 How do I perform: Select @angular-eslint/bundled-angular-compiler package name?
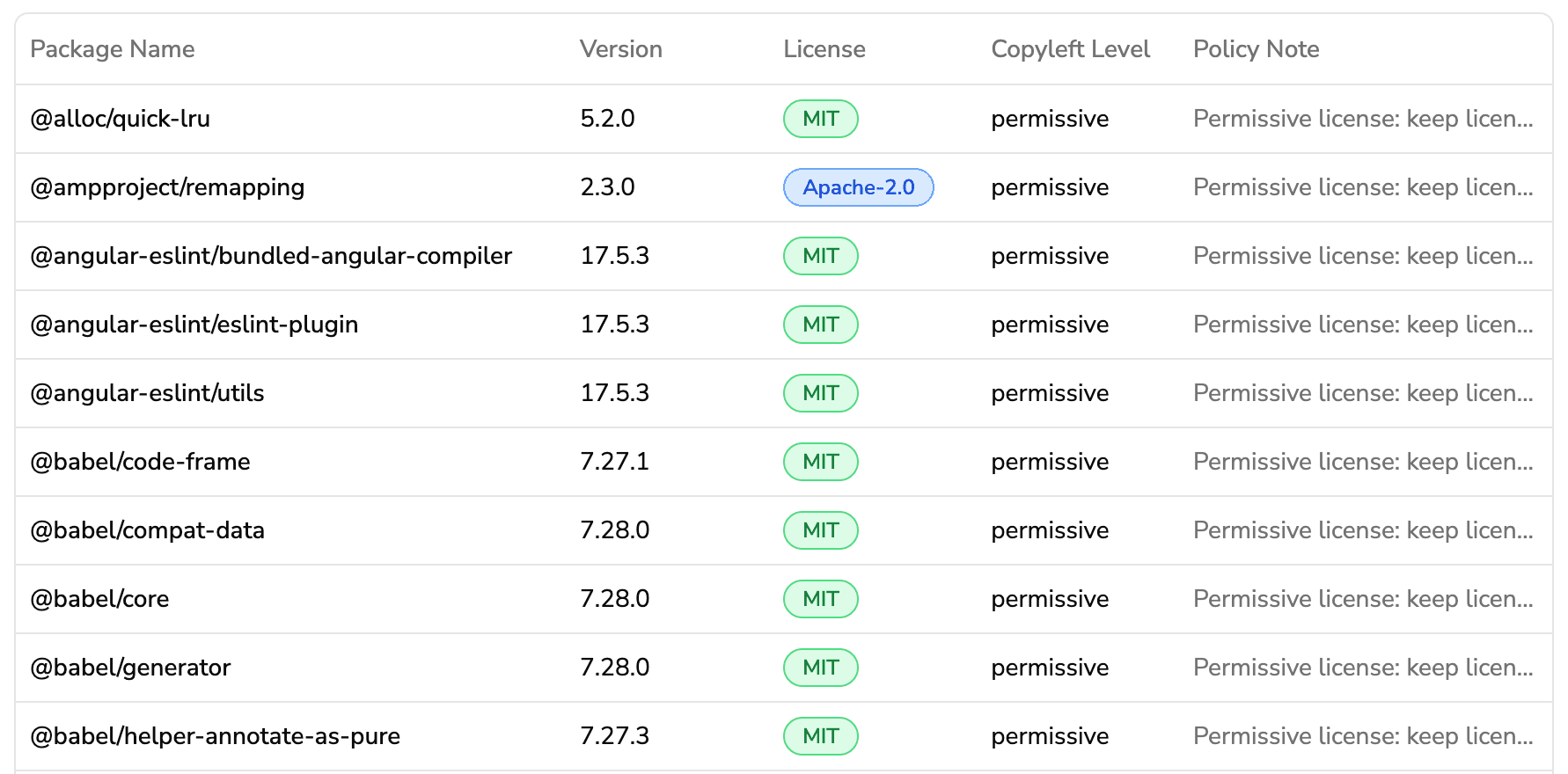click(271, 256)
